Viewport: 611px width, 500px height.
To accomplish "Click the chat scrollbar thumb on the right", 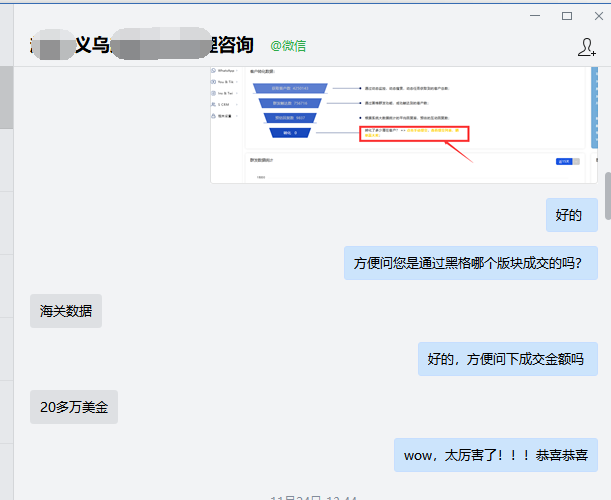I will (606, 190).
